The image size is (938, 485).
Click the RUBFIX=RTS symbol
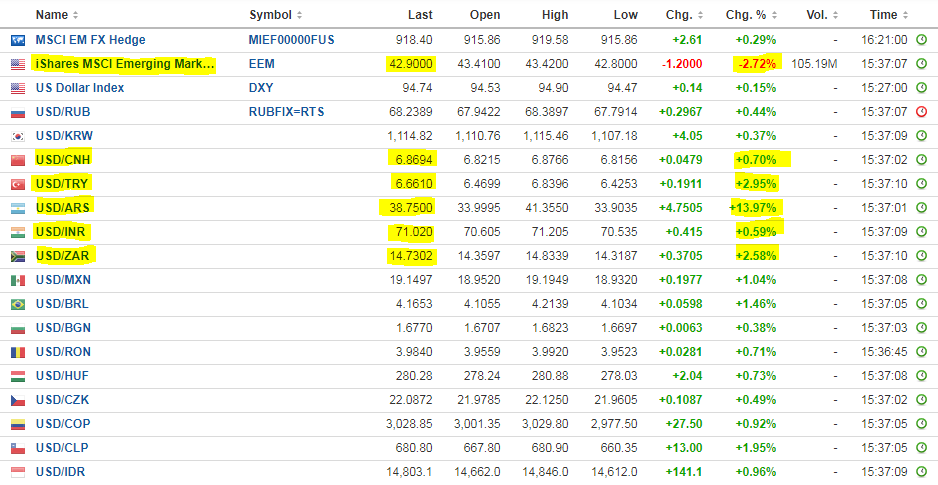[286, 112]
